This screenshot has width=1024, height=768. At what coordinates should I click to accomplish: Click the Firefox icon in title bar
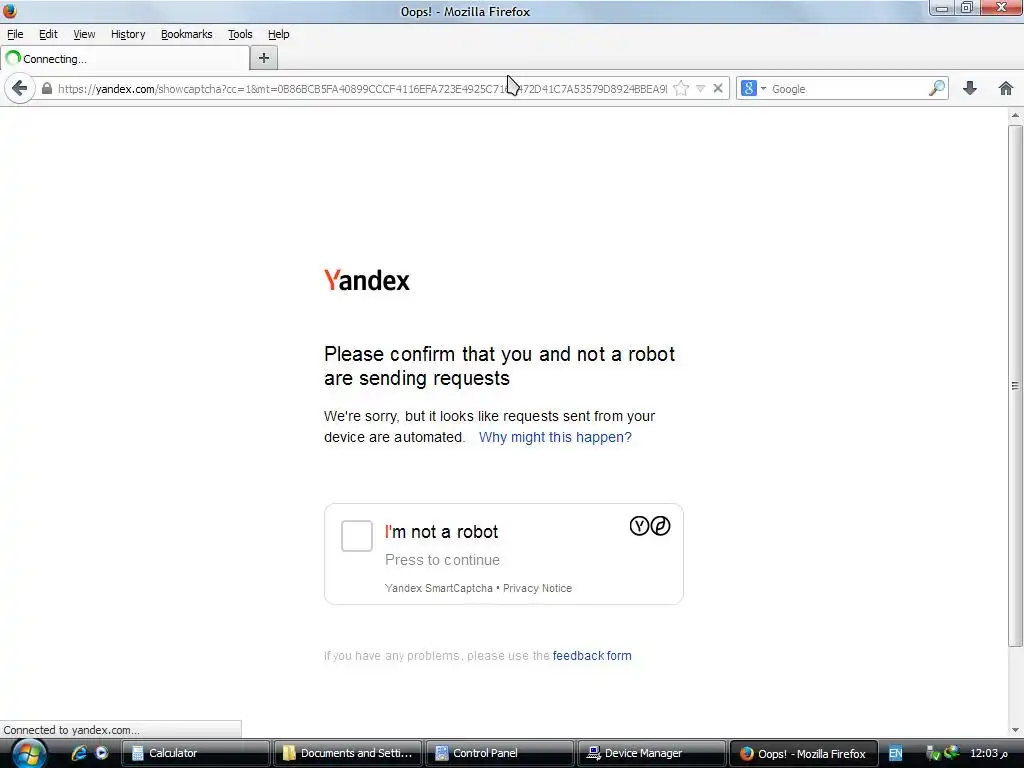tap(9, 10)
